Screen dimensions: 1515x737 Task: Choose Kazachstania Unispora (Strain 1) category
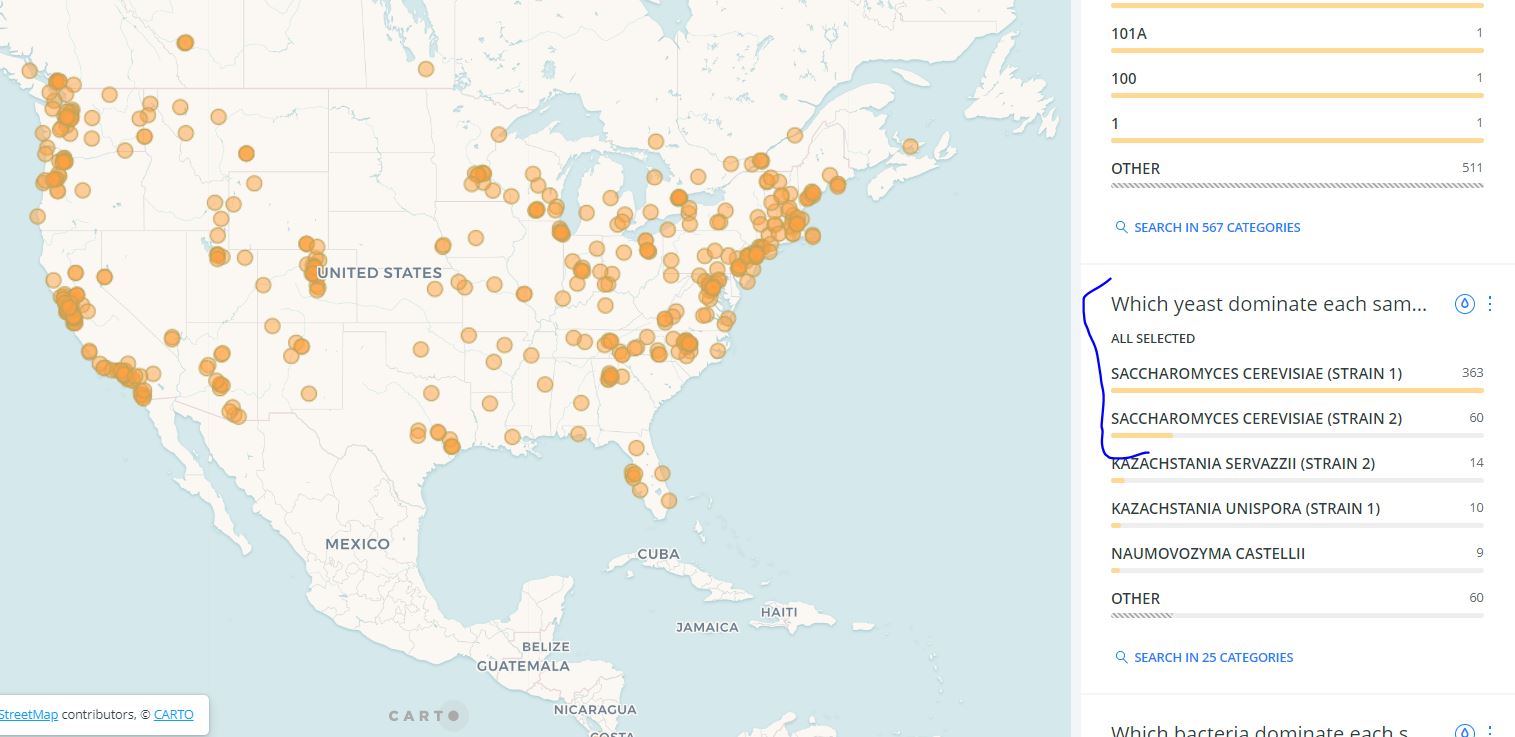pyautogui.click(x=1245, y=509)
